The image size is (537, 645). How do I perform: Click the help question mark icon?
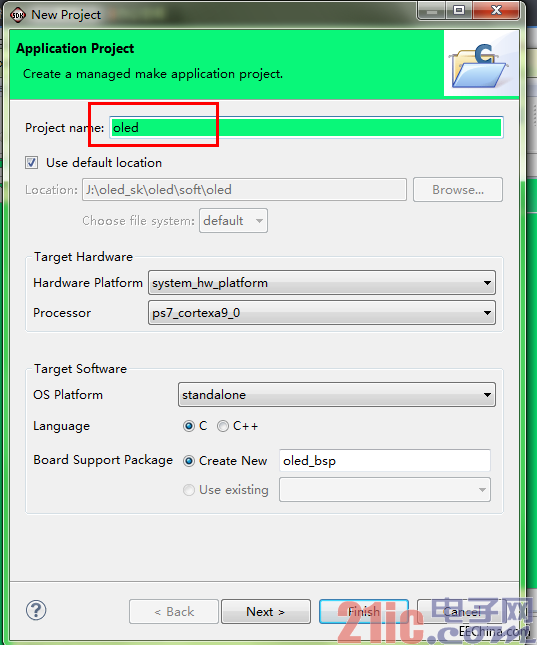coord(36,610)
